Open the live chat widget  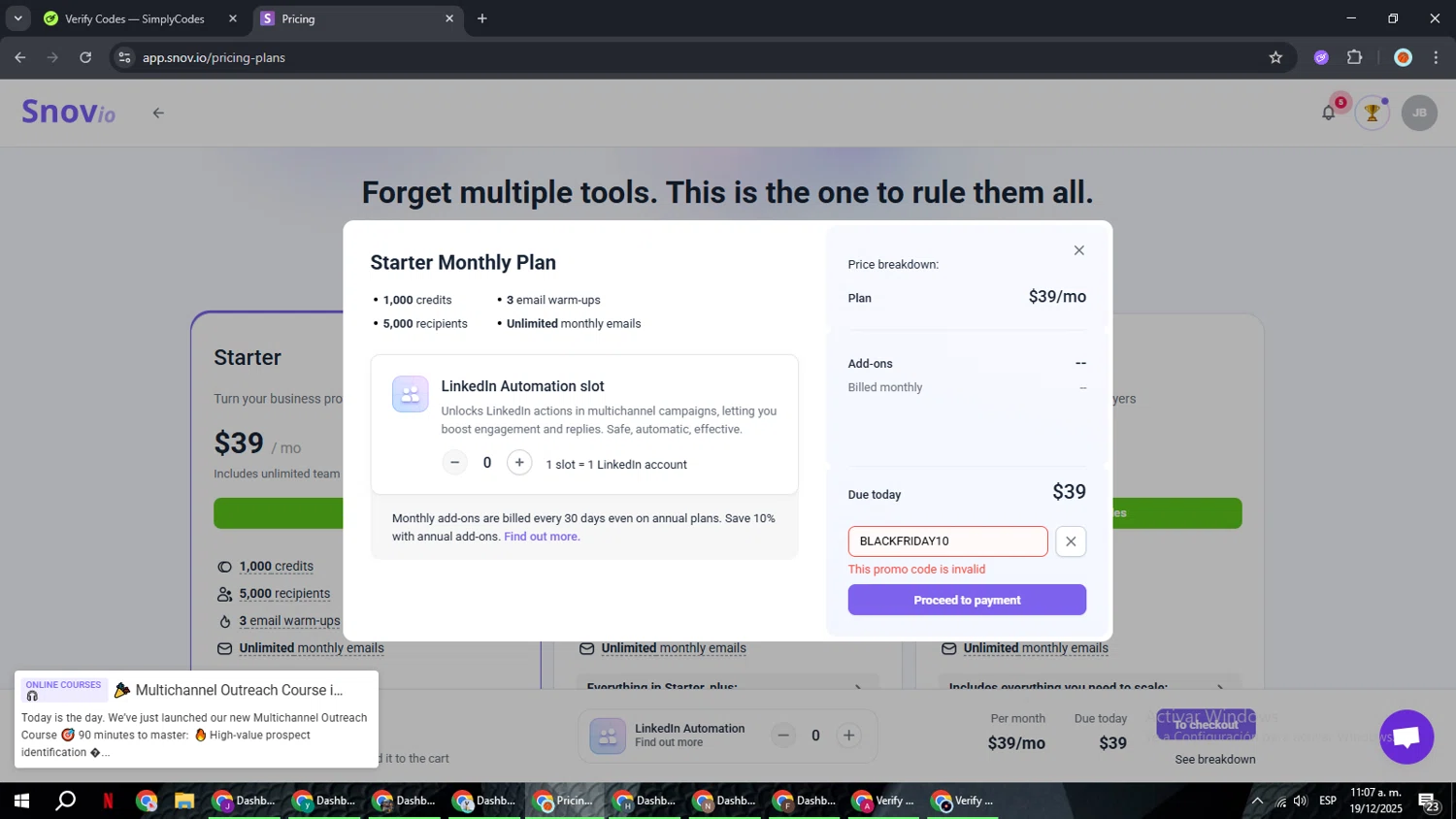1406,737
